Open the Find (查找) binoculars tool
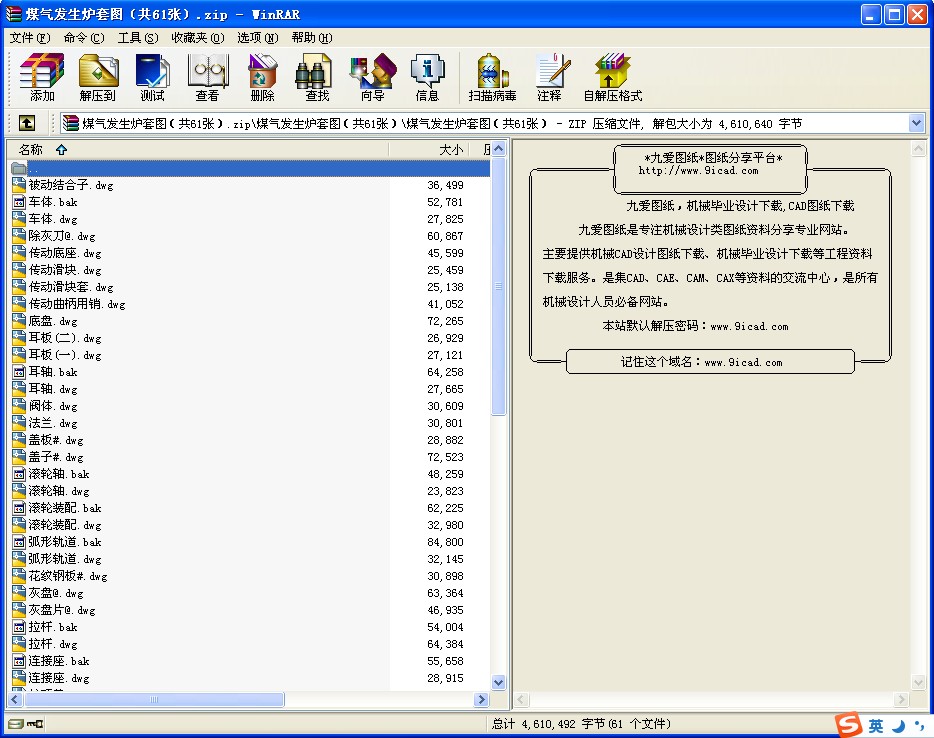Viewport: 934px width, 738px height. (317, 78)
